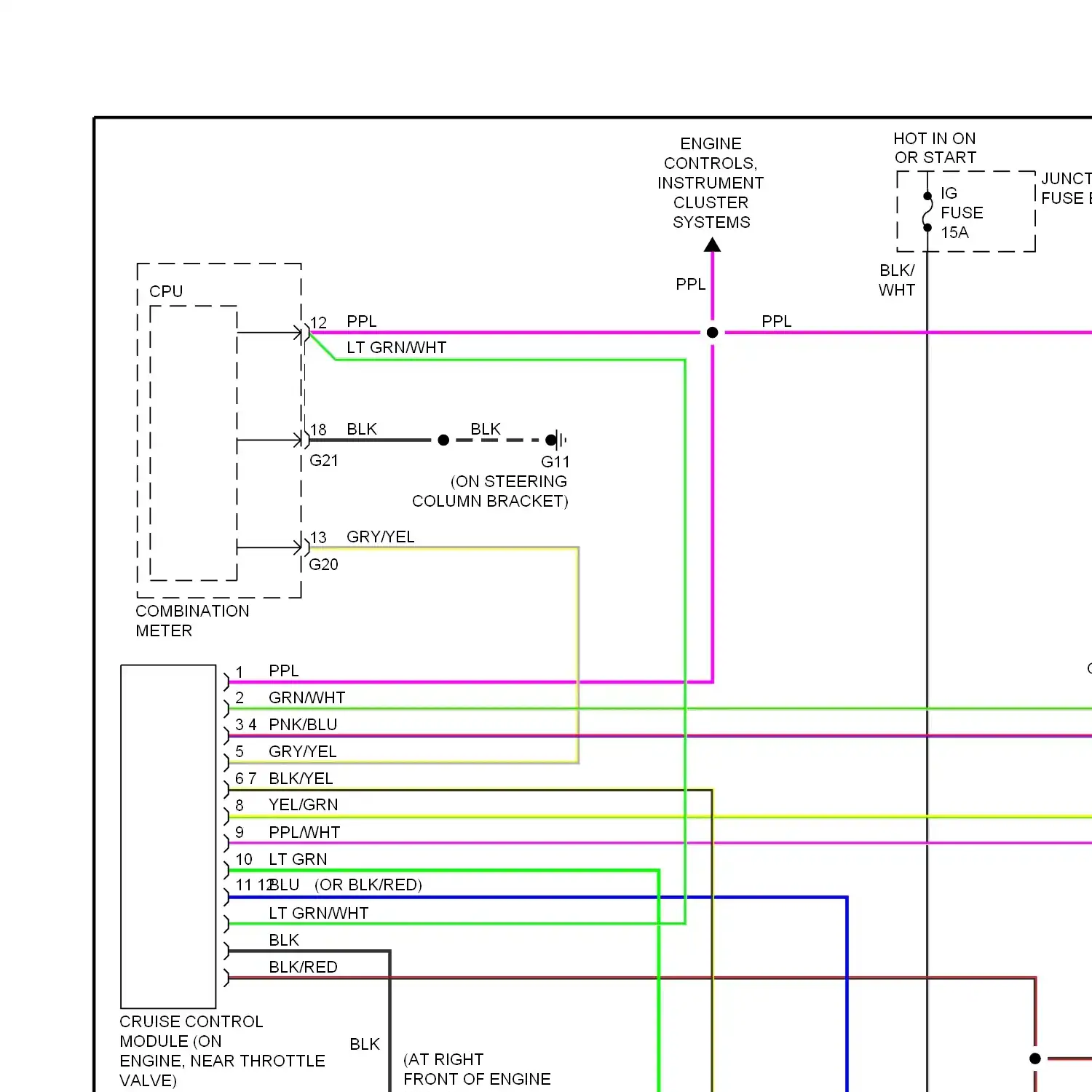
Task: Click the PPL/WHT wire label
Action: click(304, 832)
